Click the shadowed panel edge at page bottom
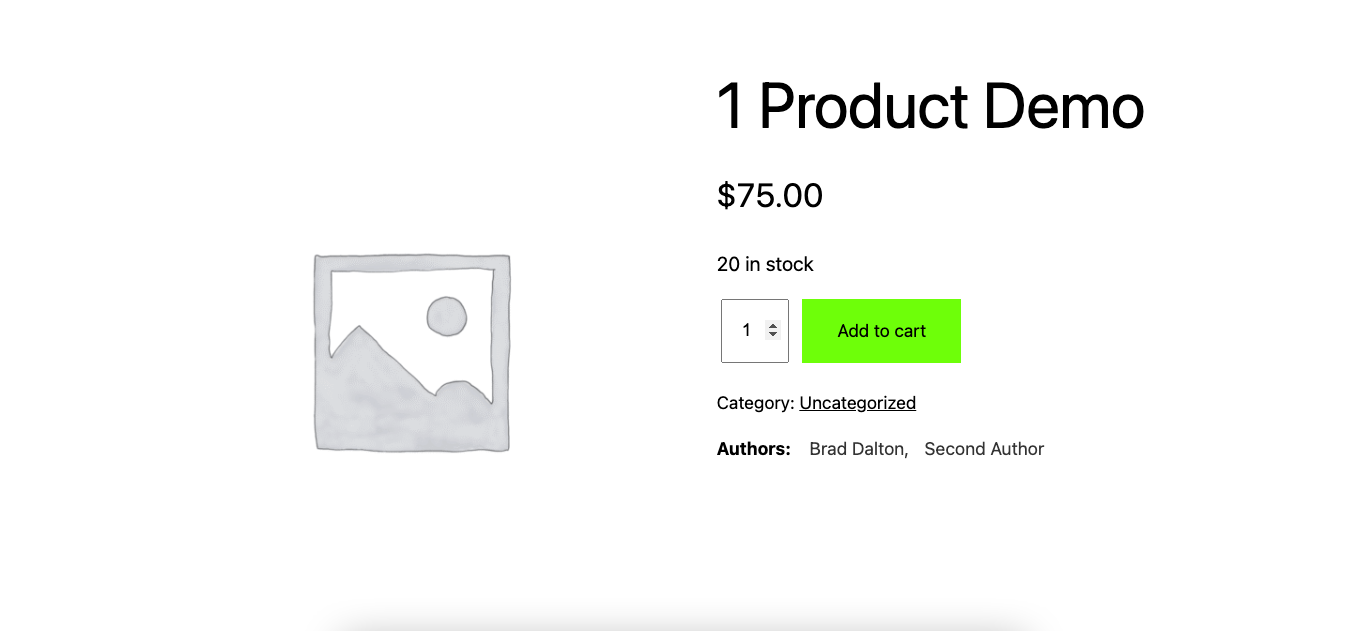 click(x=680, y=621)
